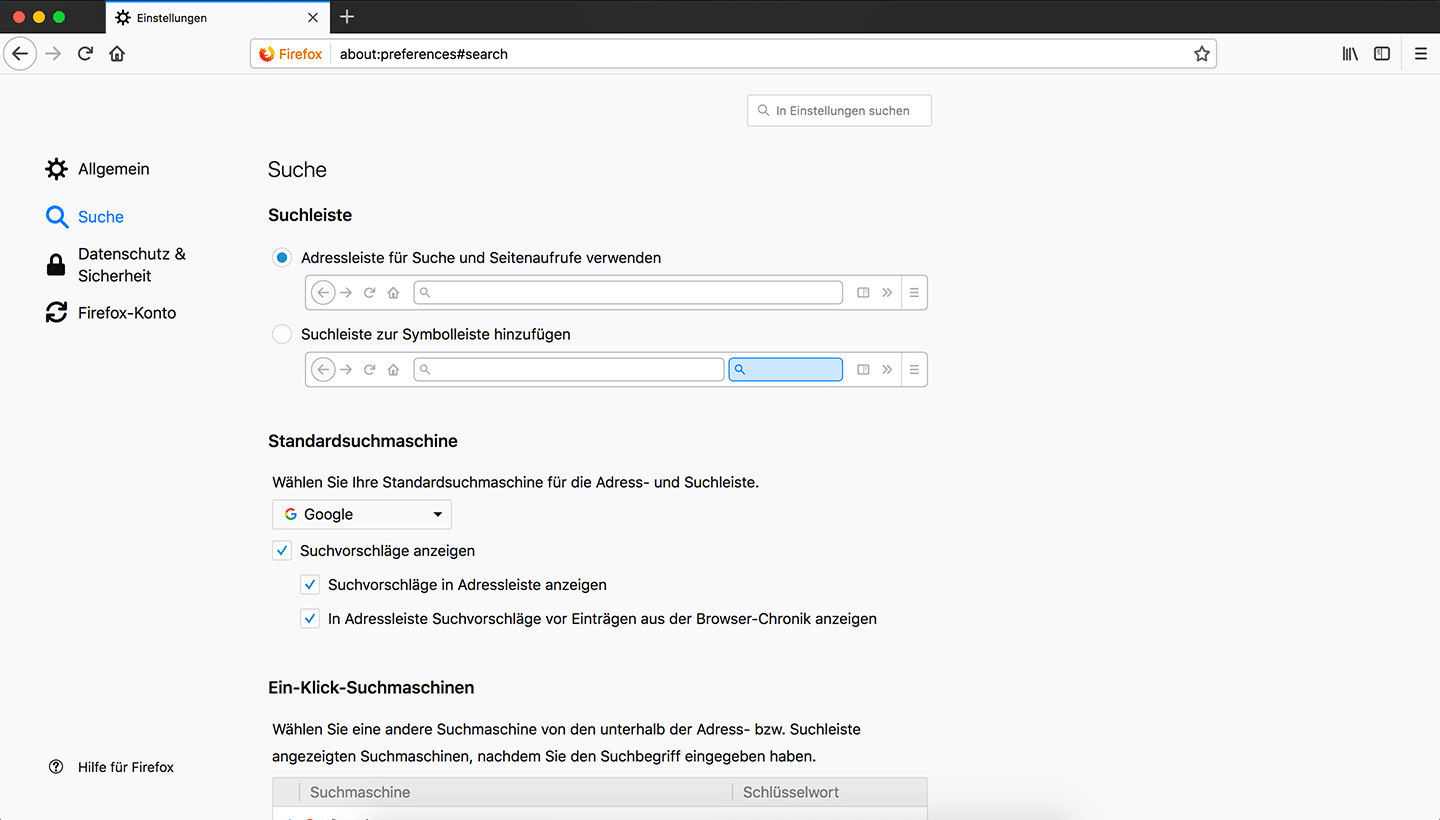Click the Google logo in the dropdown
Image resolution: width=1440 pixels, height=820 pixels.
(291, 514)
